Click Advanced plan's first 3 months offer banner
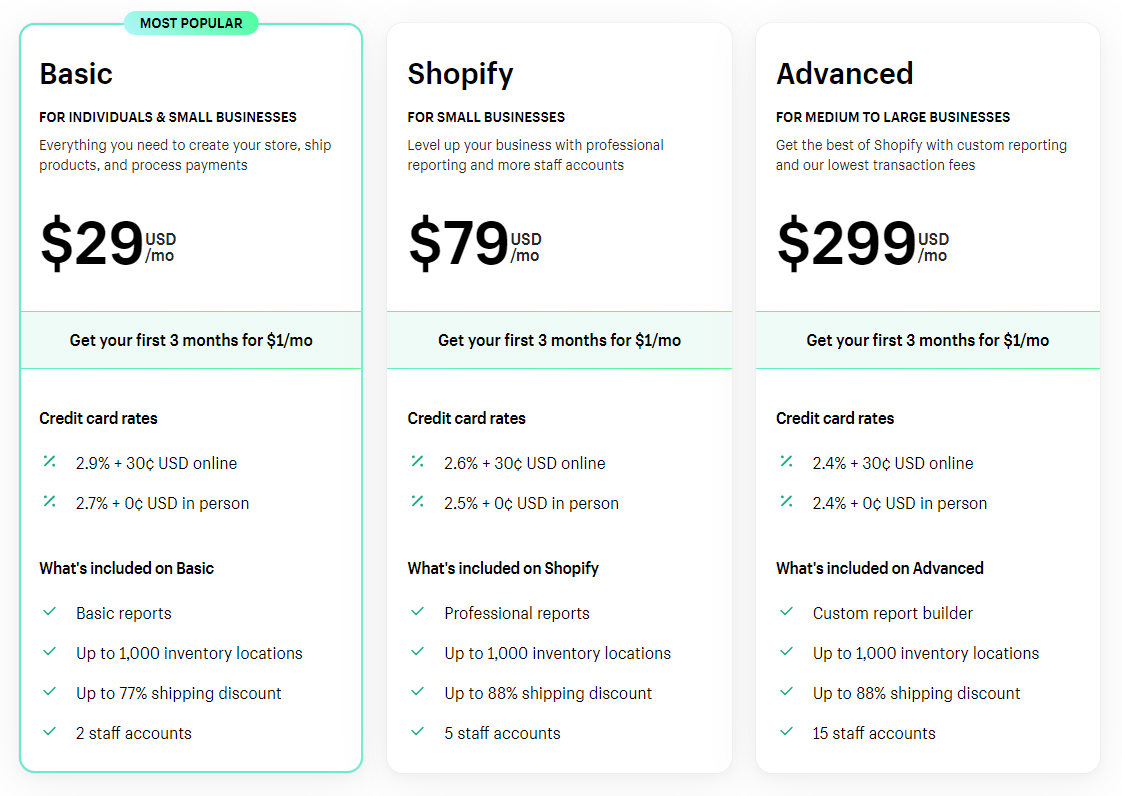The width and height of the screenshot is (1122, 796). [x=928, y=340]
